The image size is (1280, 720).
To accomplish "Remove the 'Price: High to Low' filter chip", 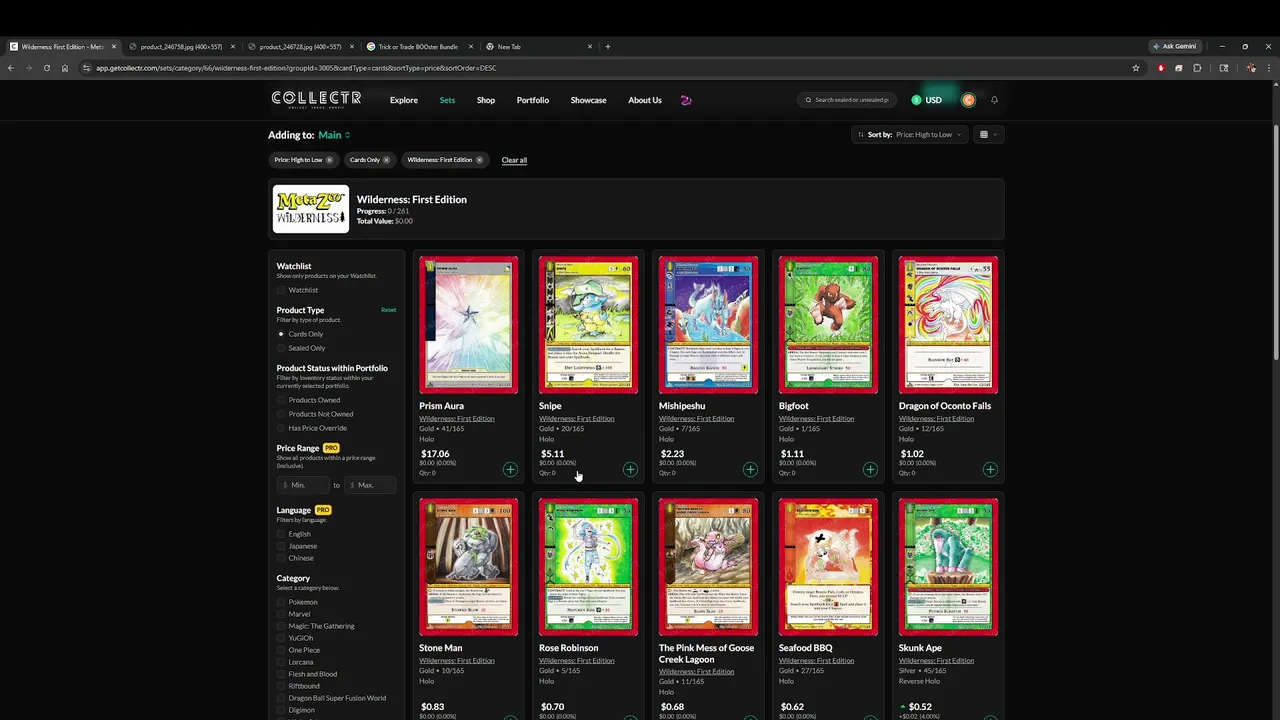I will (329, 160).
